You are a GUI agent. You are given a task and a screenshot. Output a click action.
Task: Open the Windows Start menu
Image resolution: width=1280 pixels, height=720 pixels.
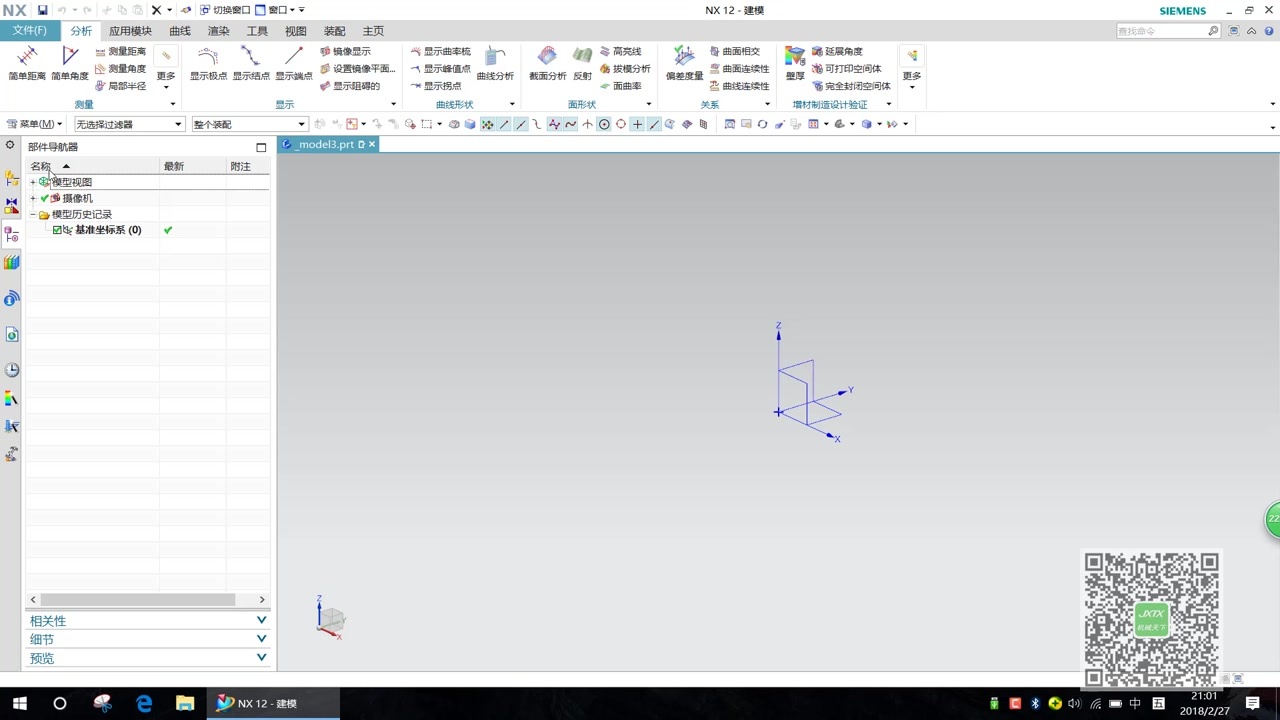pos(19,704)
